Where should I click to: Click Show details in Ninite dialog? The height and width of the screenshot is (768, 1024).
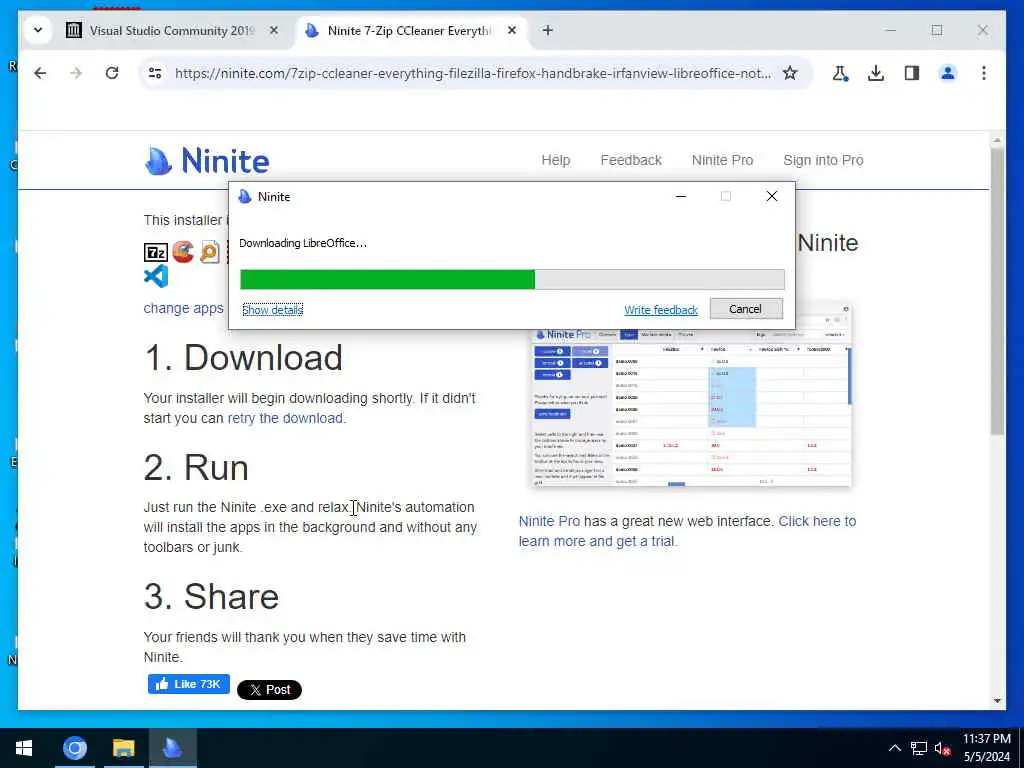tap(272, 310)
